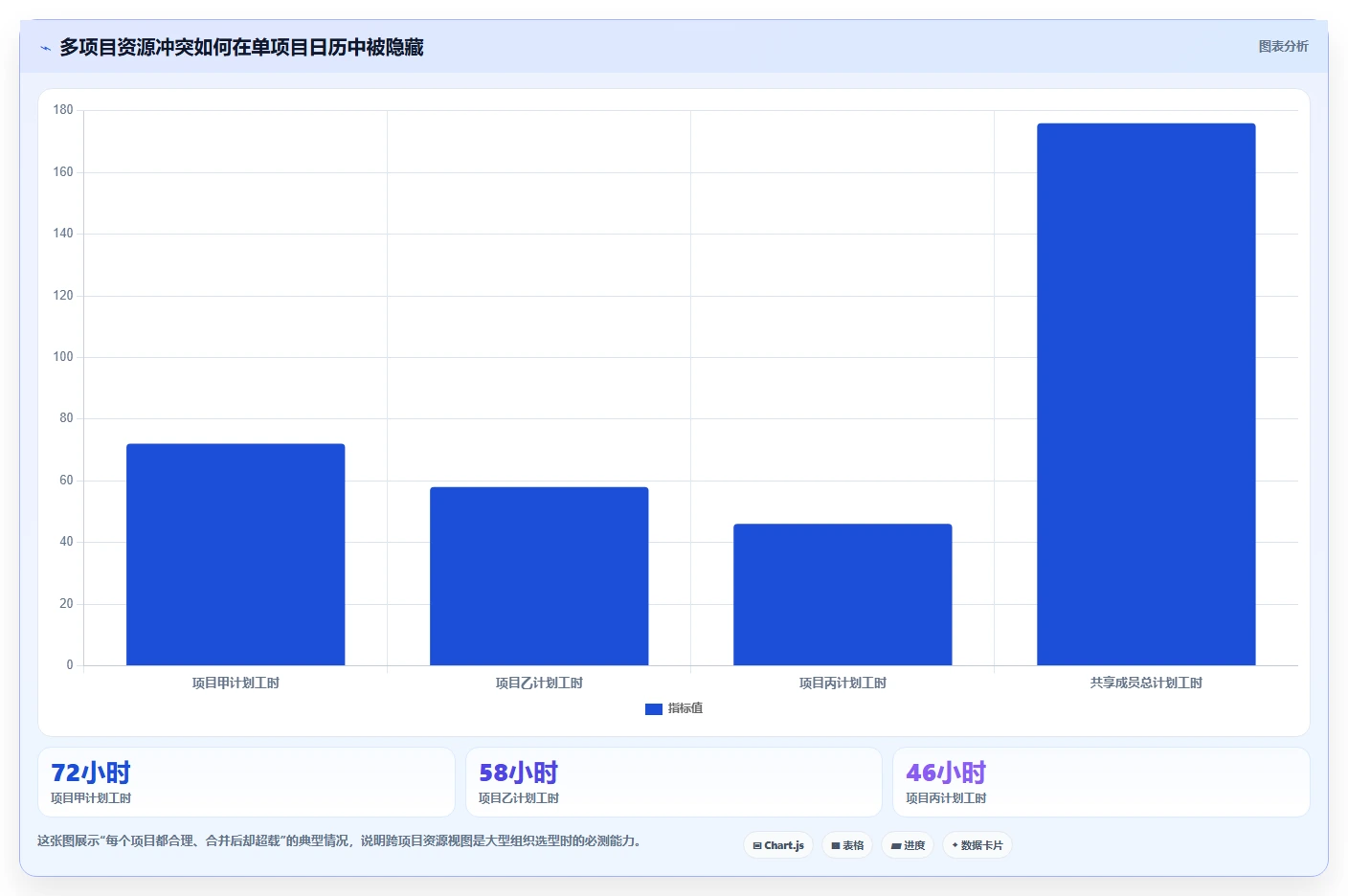Toggle the 指标值 legend color swatch
Screen dimensions: 1348x896
click(x=654, y=708)
